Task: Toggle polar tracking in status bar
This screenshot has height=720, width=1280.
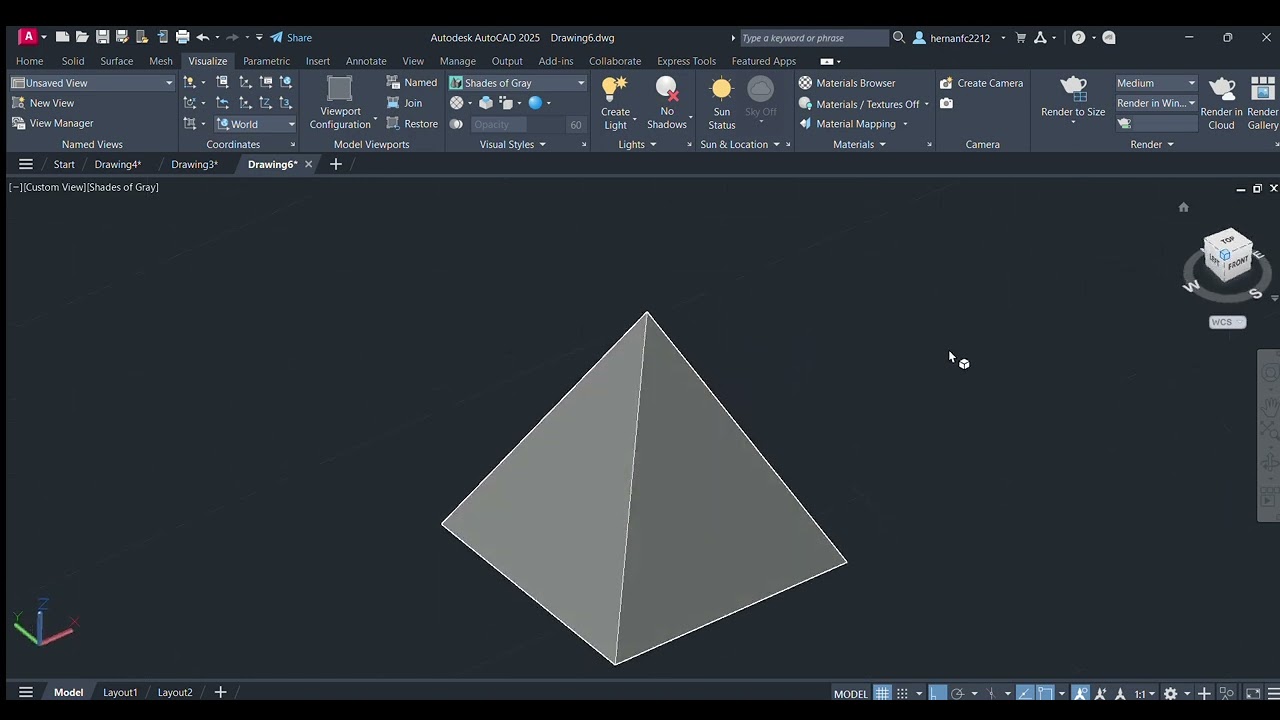Action: pyautogui.click(x=958, y=693)
